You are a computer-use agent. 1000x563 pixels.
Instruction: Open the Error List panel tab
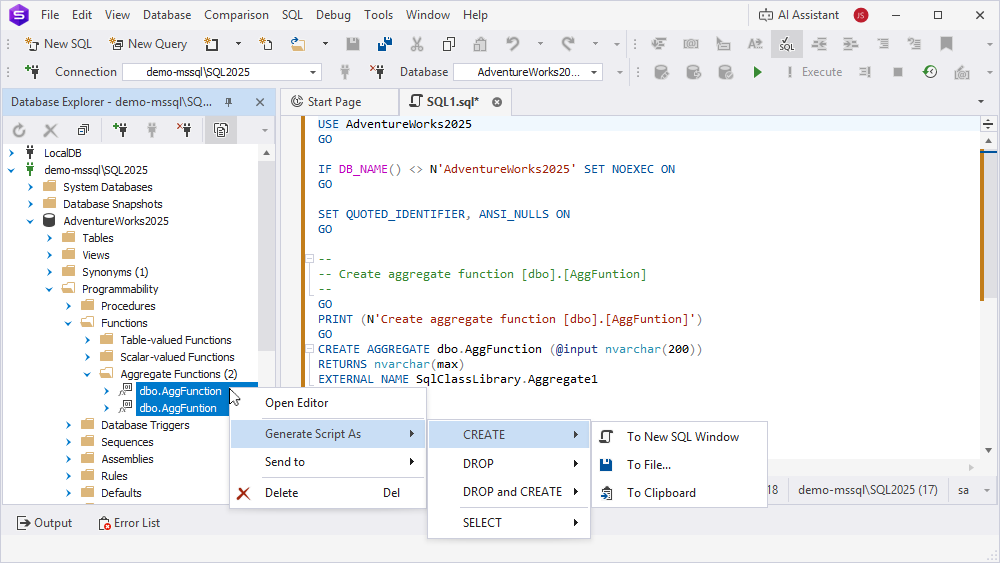coord(129,523)
